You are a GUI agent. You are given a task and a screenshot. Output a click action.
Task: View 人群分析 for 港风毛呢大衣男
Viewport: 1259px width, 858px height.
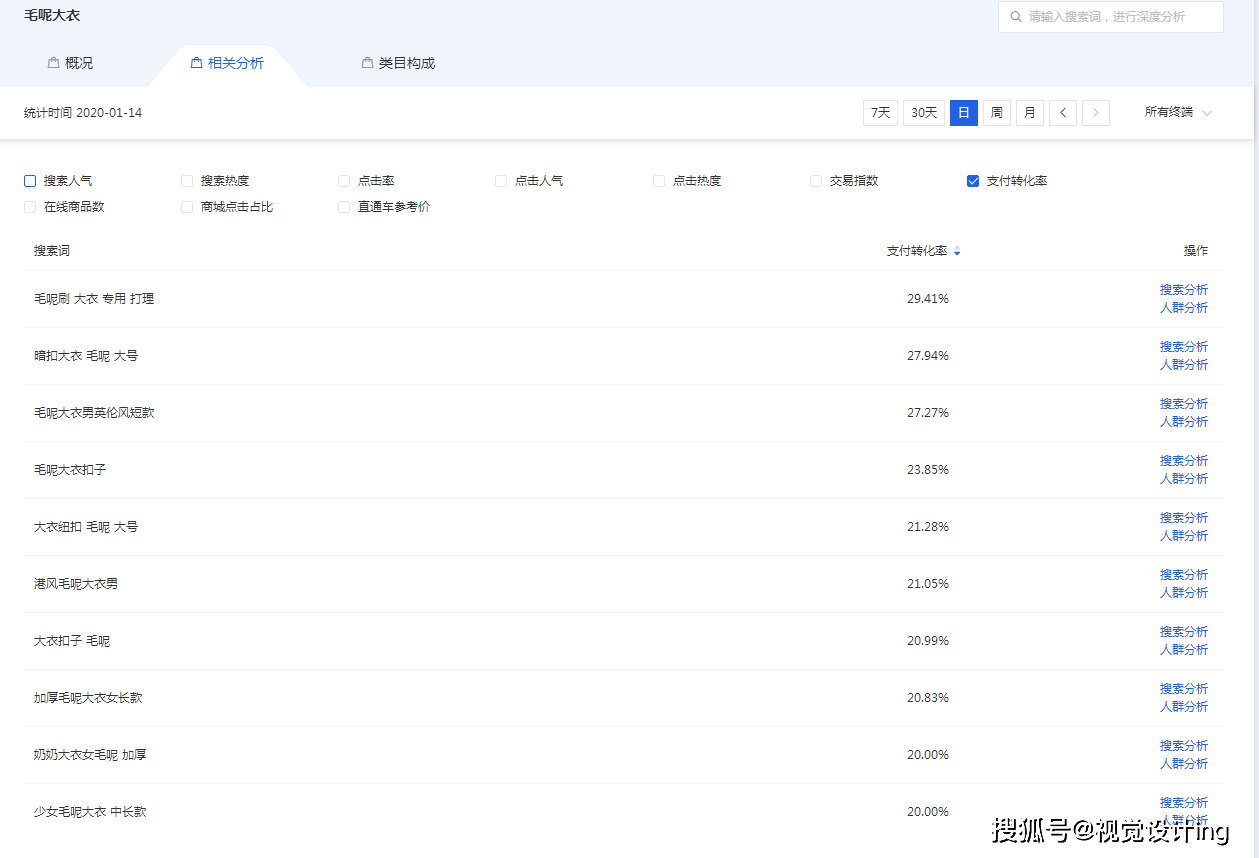1184,593
